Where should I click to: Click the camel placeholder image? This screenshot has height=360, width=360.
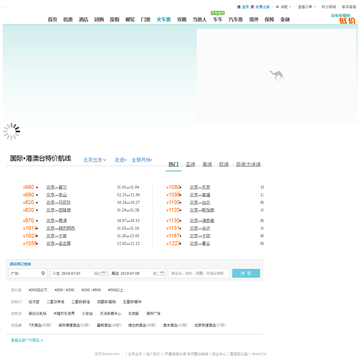pyautogui.click(x=277, y=76)
